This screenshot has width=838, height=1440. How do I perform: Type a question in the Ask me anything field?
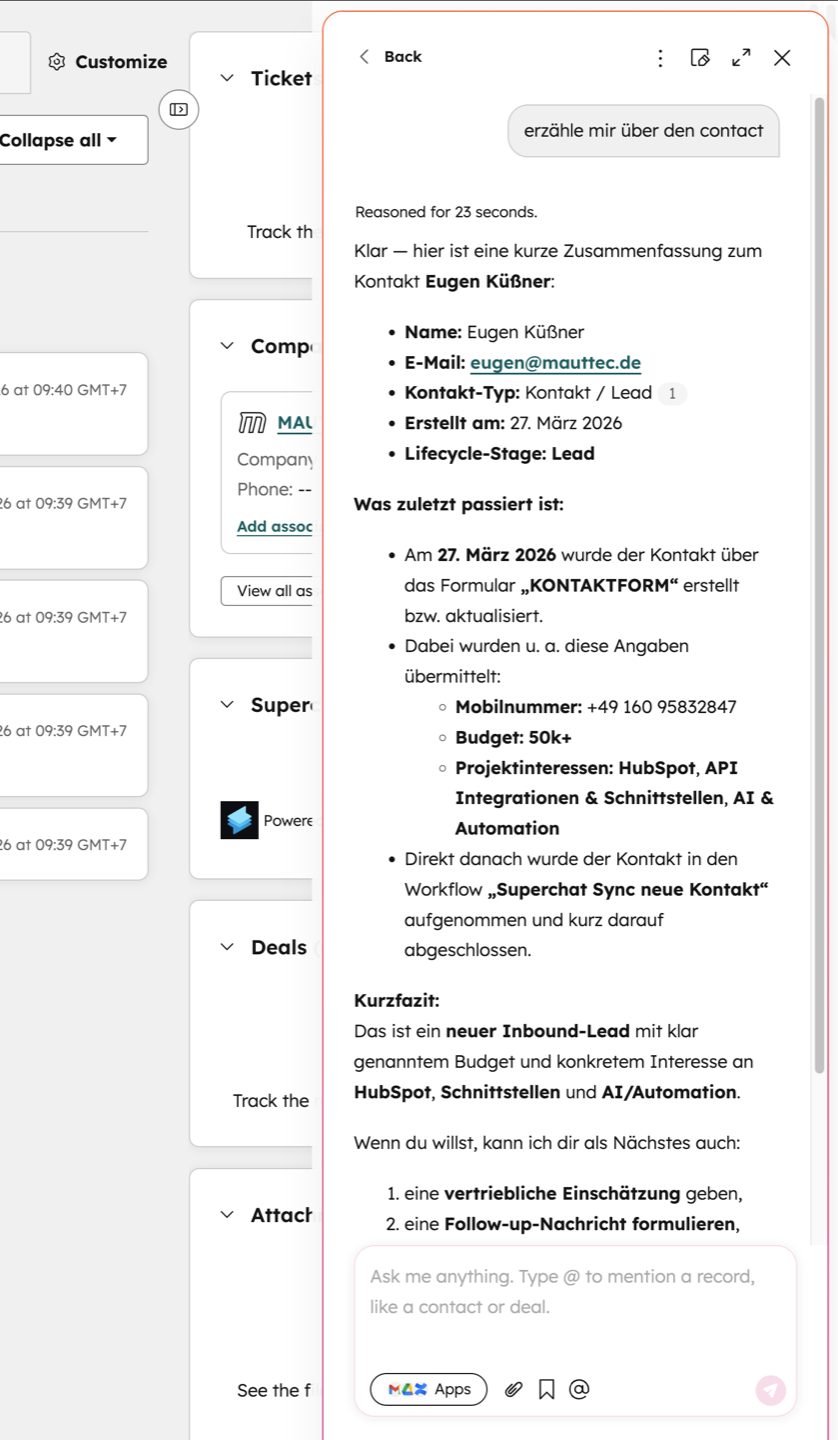point(573,1291)
